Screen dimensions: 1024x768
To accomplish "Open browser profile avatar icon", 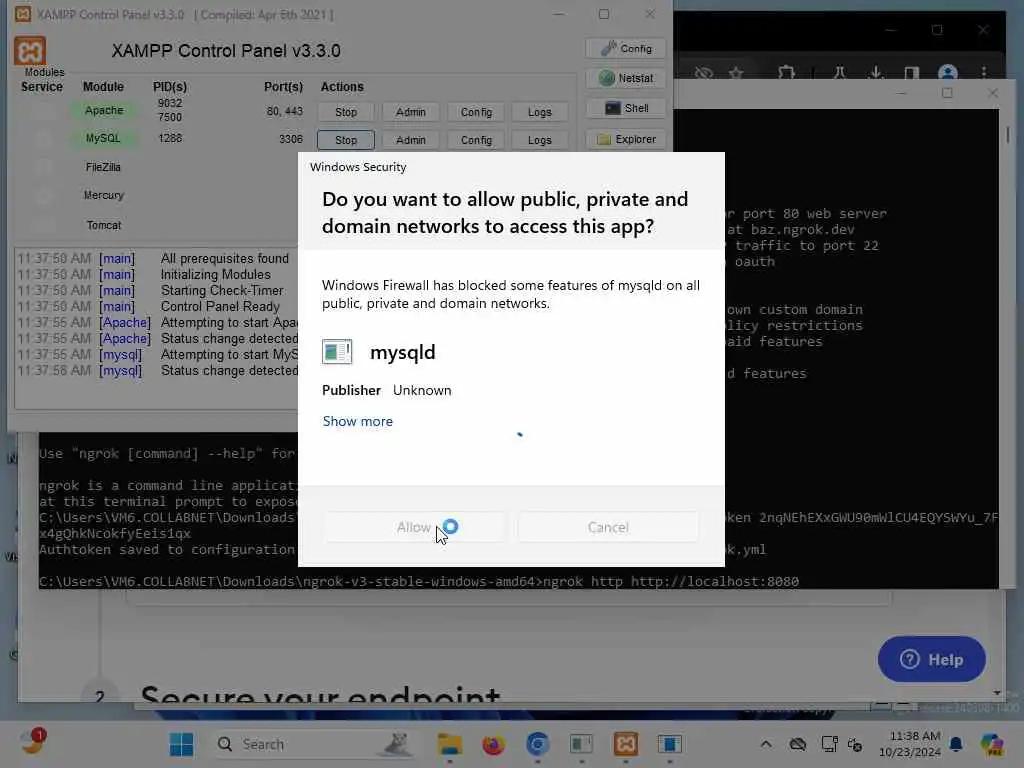I will pyautogui.click(x=948, y=73).
